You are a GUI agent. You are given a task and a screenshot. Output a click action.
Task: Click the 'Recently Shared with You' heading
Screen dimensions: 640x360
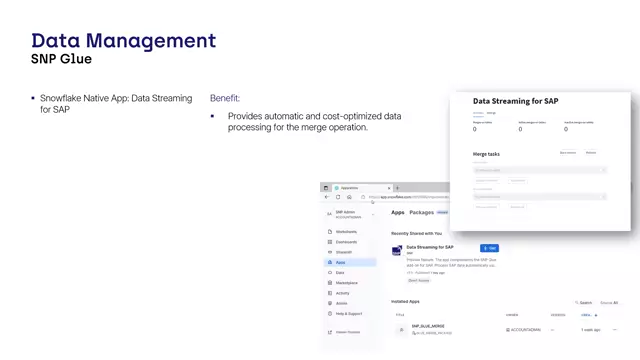(416, 233)
